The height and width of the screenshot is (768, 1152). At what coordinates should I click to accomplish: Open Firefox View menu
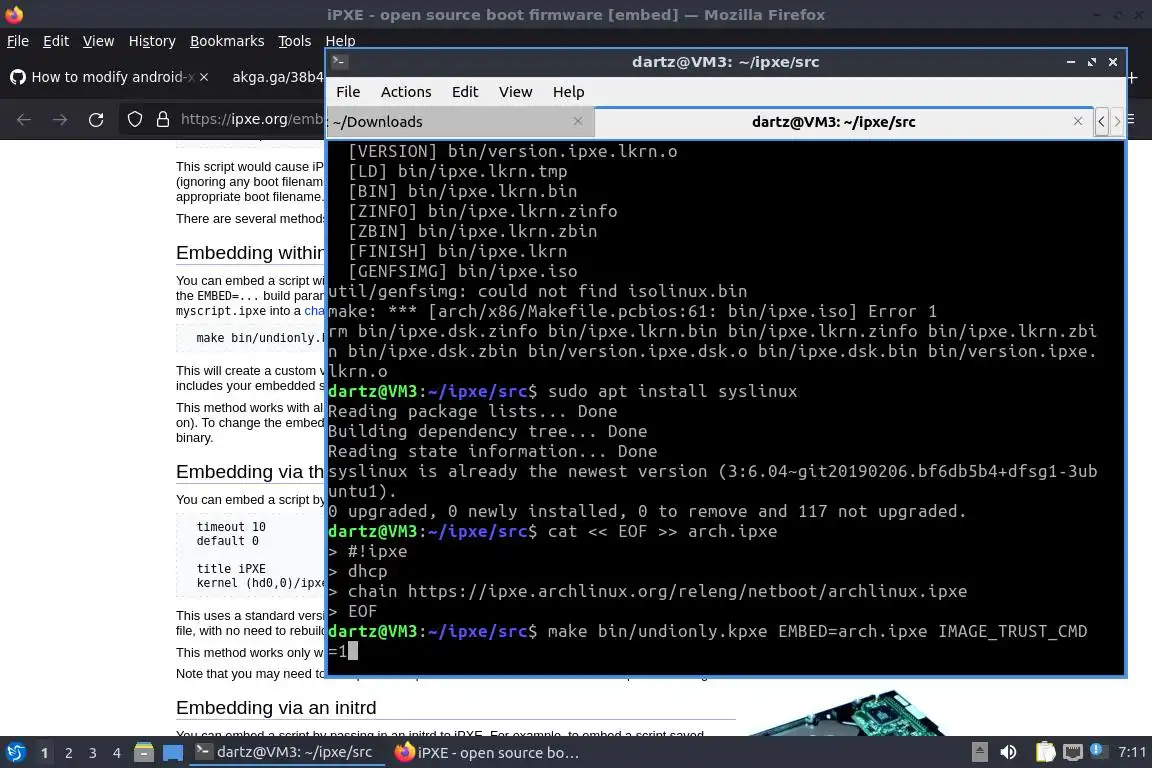pyautogui.click(x=98, y=41)
